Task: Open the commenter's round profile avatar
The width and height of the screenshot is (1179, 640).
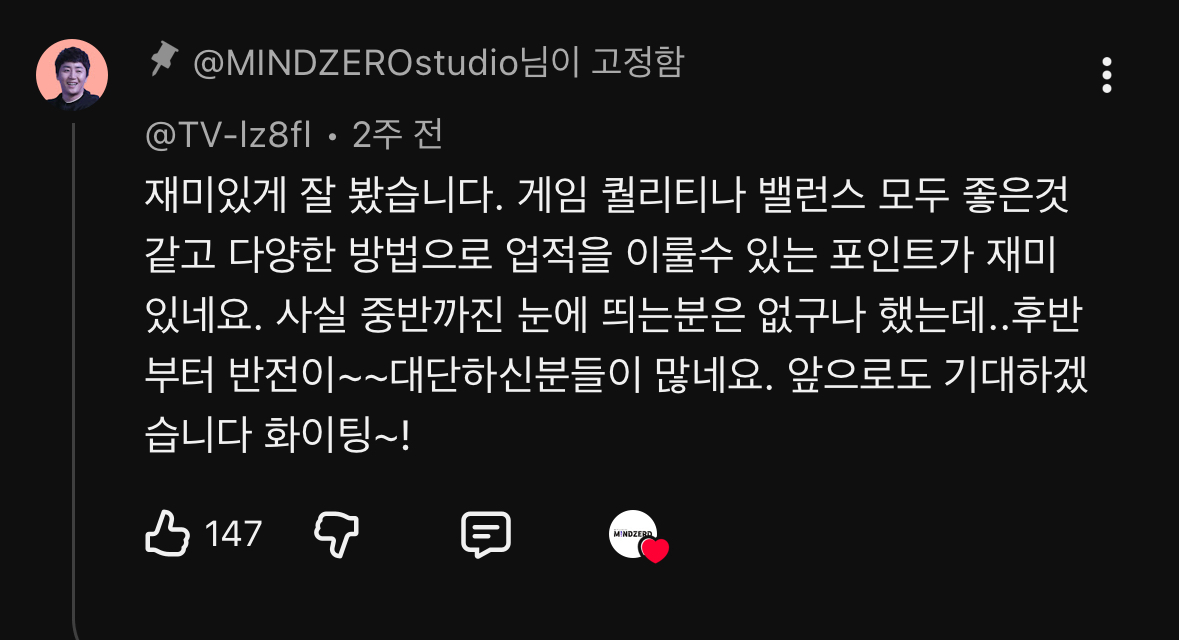Action: [72, 75]
